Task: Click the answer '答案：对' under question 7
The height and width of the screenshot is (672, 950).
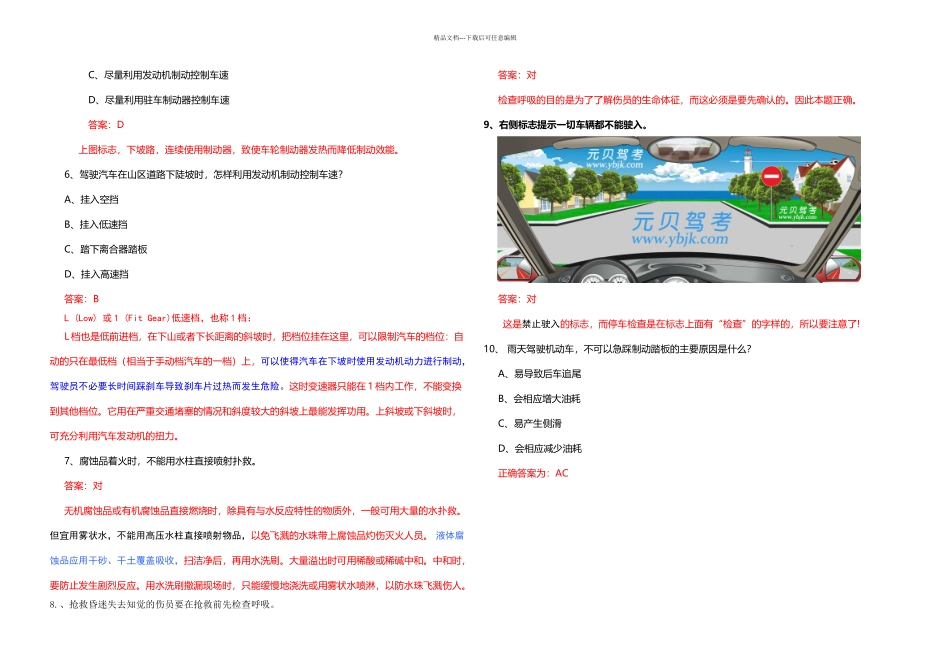Action: [83, 486]
